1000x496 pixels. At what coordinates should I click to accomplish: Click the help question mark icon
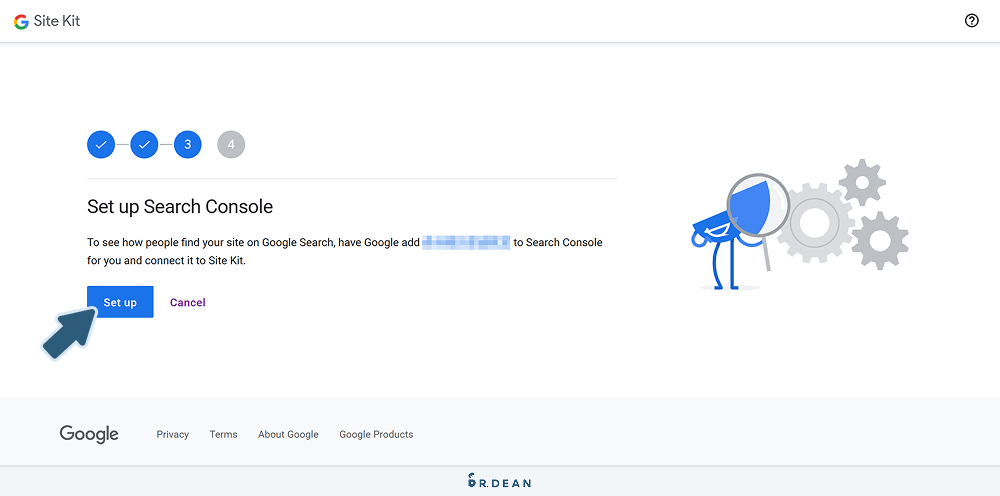click(971, 21)
